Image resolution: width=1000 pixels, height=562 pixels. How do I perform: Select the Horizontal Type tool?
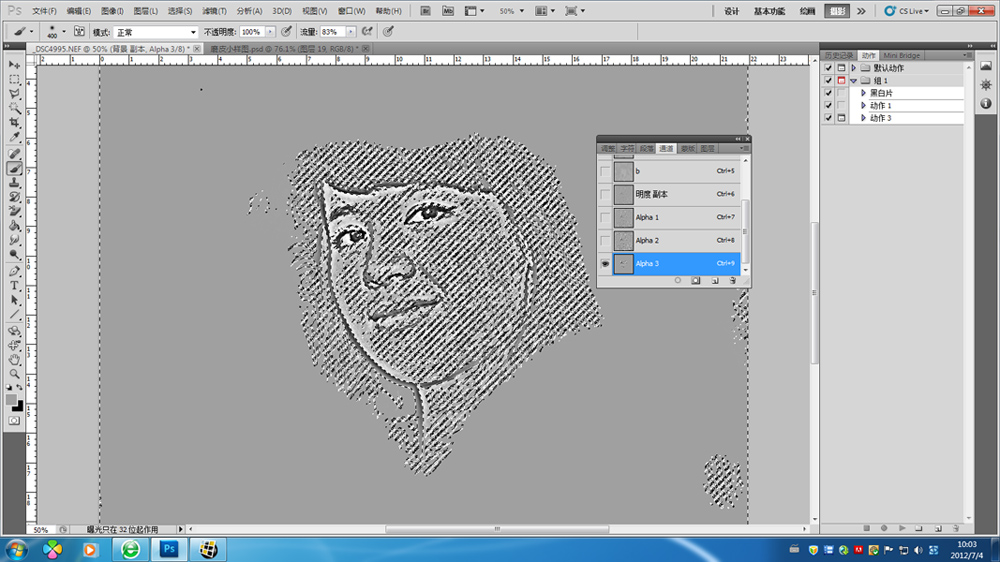pos(14,285)
